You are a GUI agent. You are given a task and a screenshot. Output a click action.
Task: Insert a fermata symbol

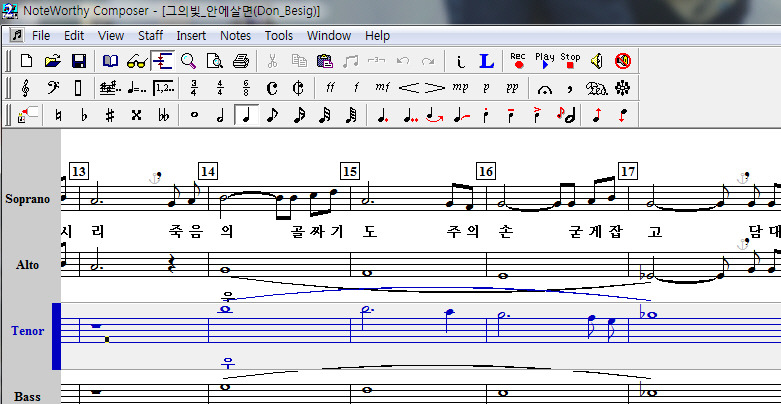click(544, 88)
